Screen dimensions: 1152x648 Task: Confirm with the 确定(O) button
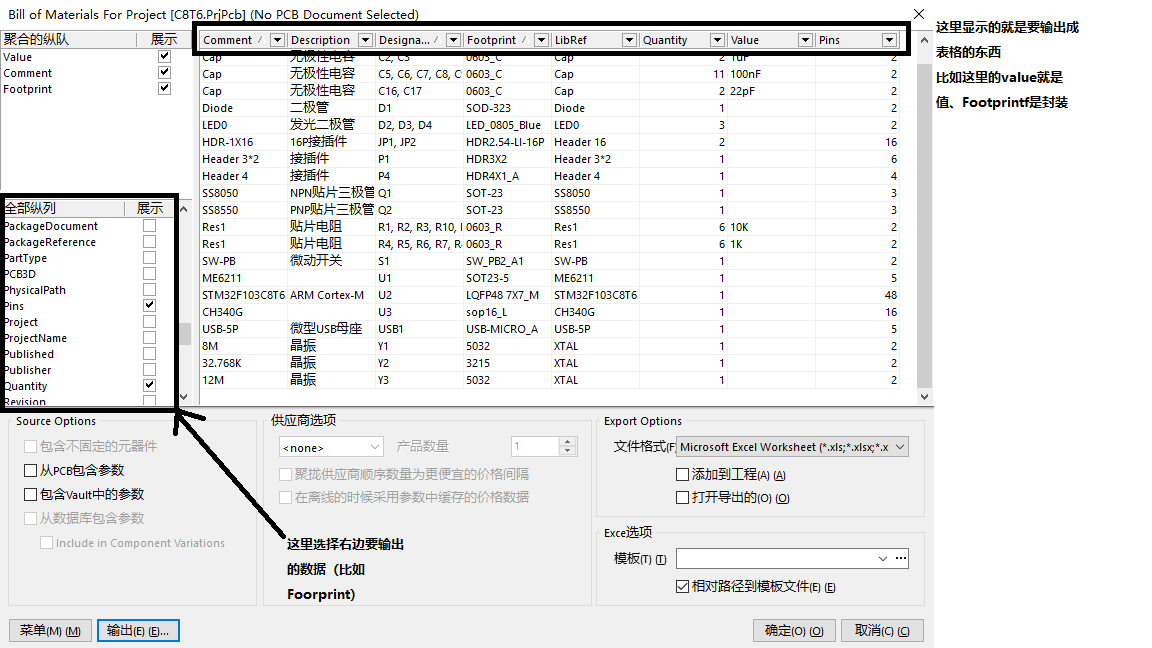pyautogui.click(x=793, y=630)
